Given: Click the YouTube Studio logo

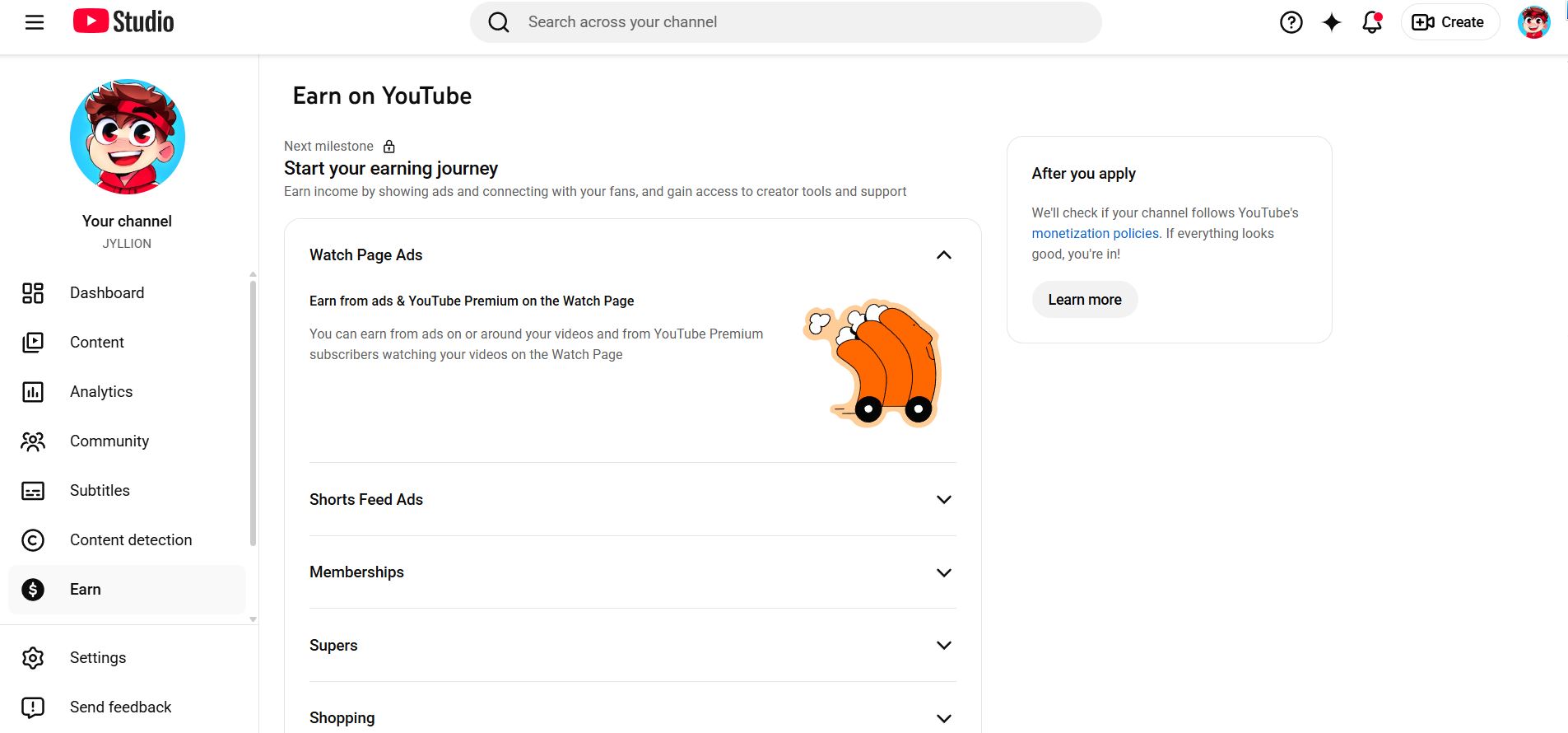Looking at the screenshot, I should (x=123, y=21).
